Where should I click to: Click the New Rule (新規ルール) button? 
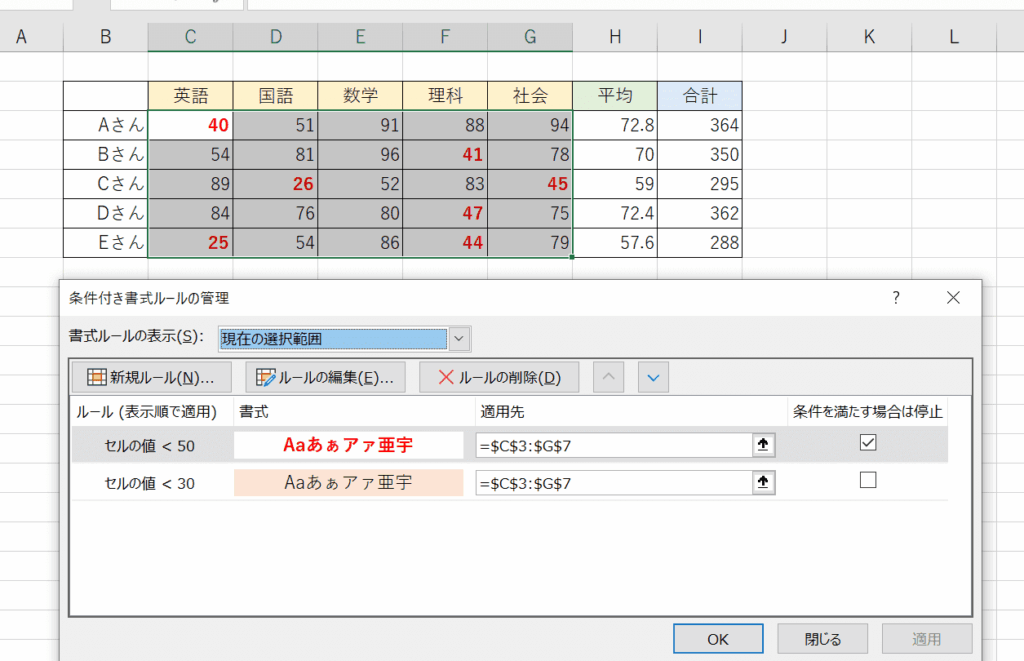[x=151, y=377]
